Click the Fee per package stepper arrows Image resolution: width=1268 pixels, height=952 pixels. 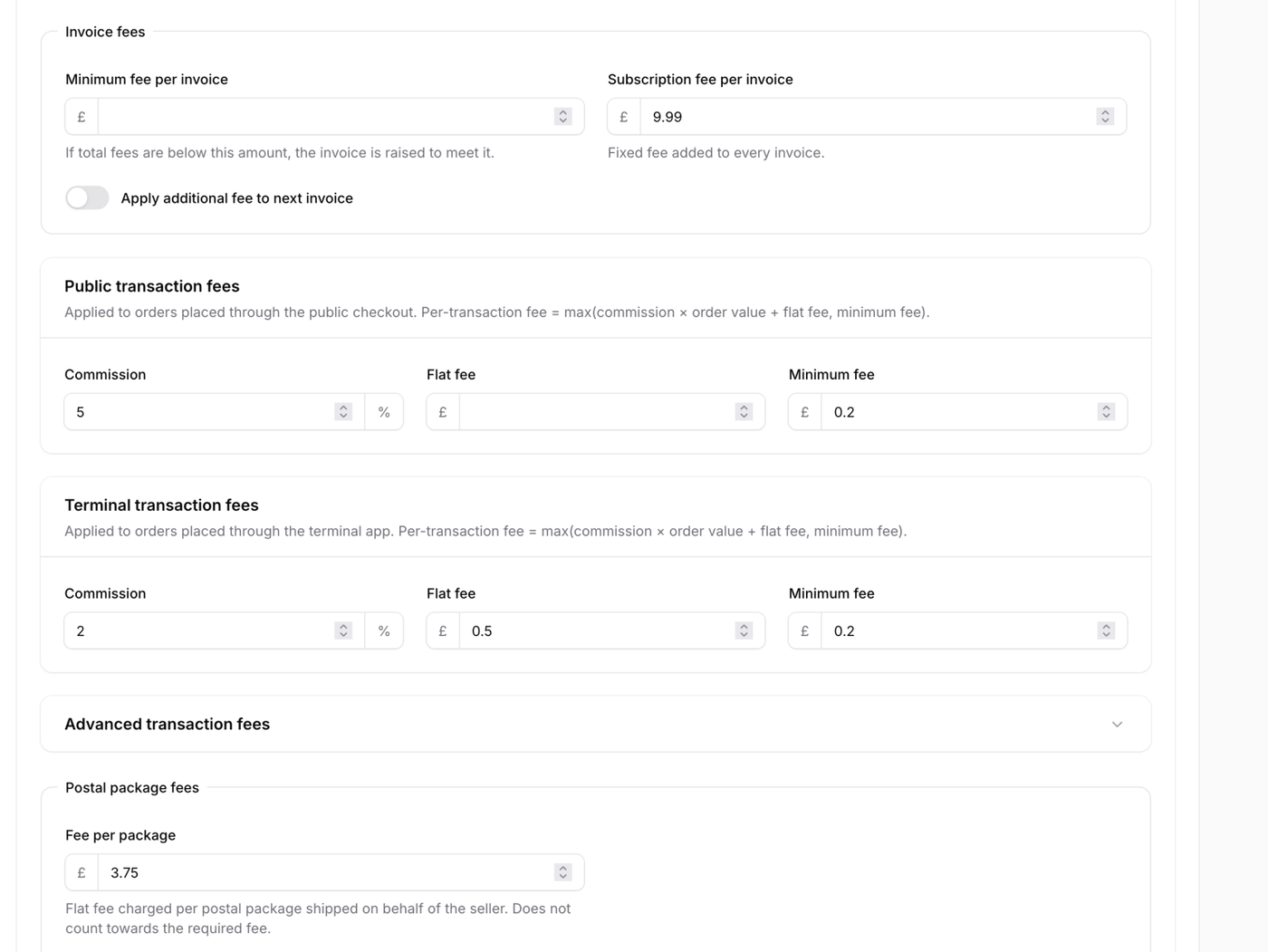pyautogui.click(x=562, y=872)
